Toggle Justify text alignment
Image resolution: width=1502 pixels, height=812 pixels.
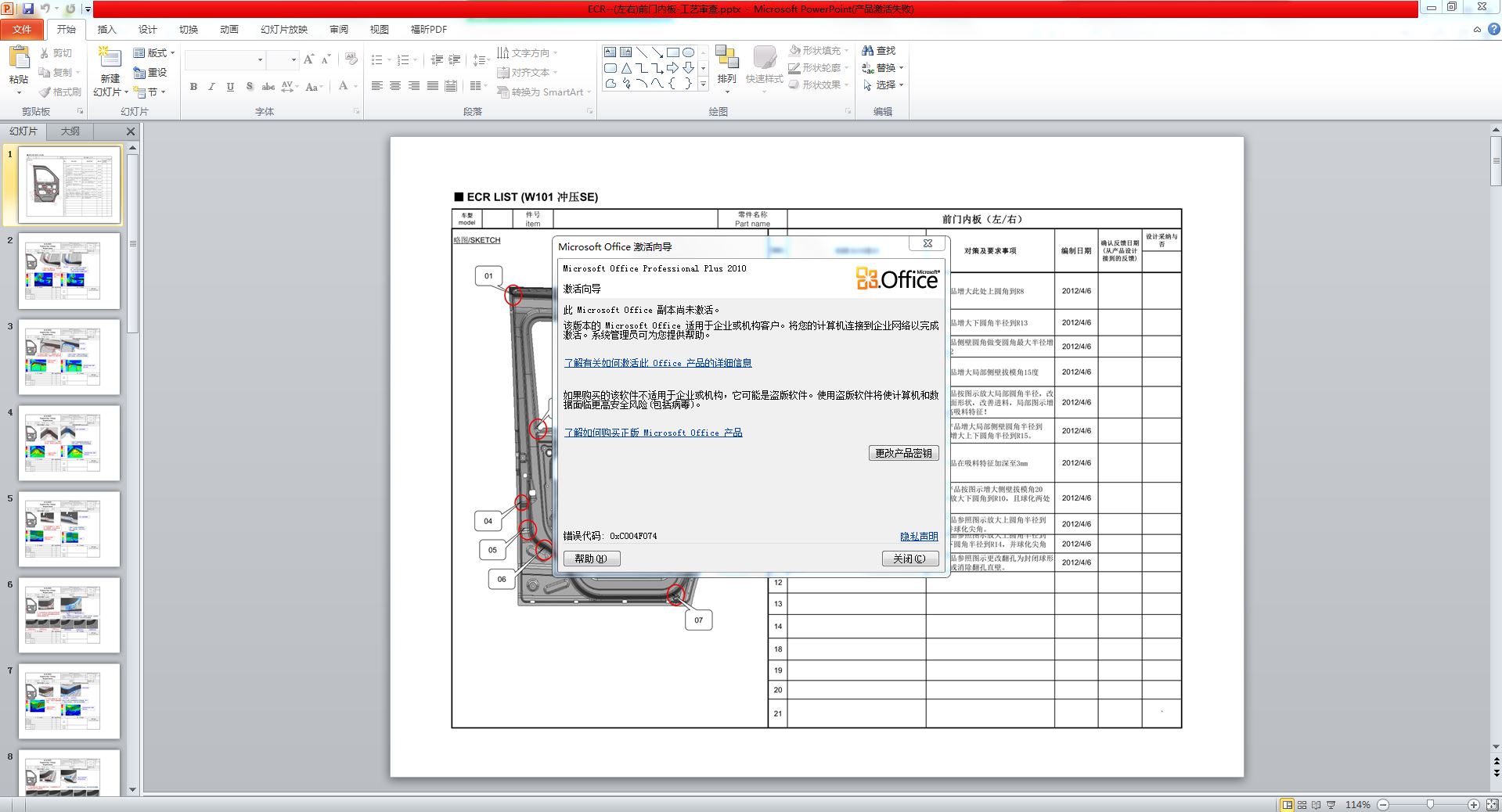[433, 86]
